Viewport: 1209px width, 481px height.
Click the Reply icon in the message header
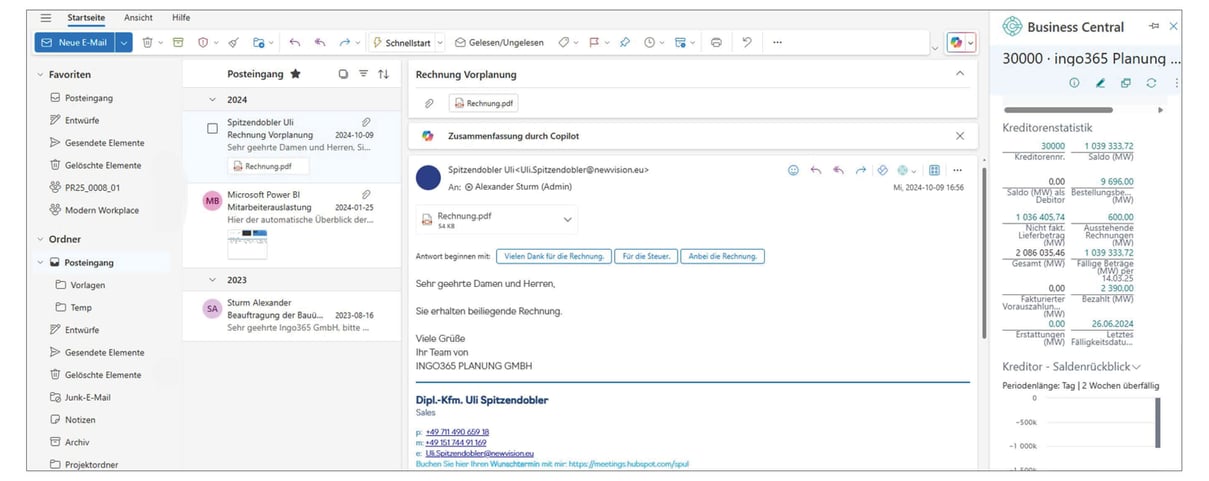tap(816, 170)
